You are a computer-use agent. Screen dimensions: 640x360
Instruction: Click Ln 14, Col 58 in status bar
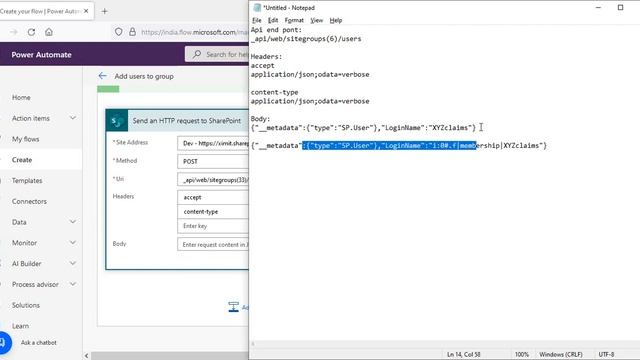(464, 355)
